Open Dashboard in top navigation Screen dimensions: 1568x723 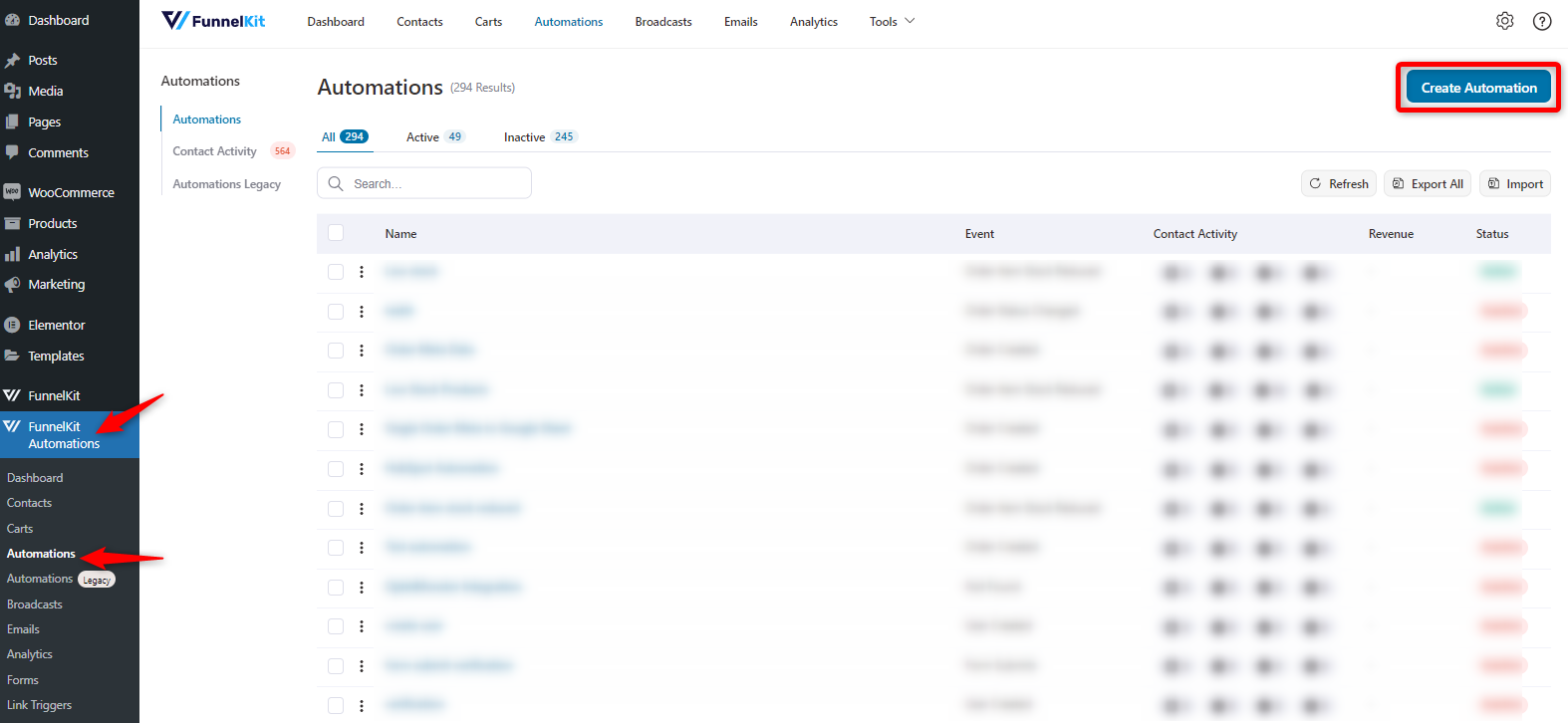(x=336, y=21)
